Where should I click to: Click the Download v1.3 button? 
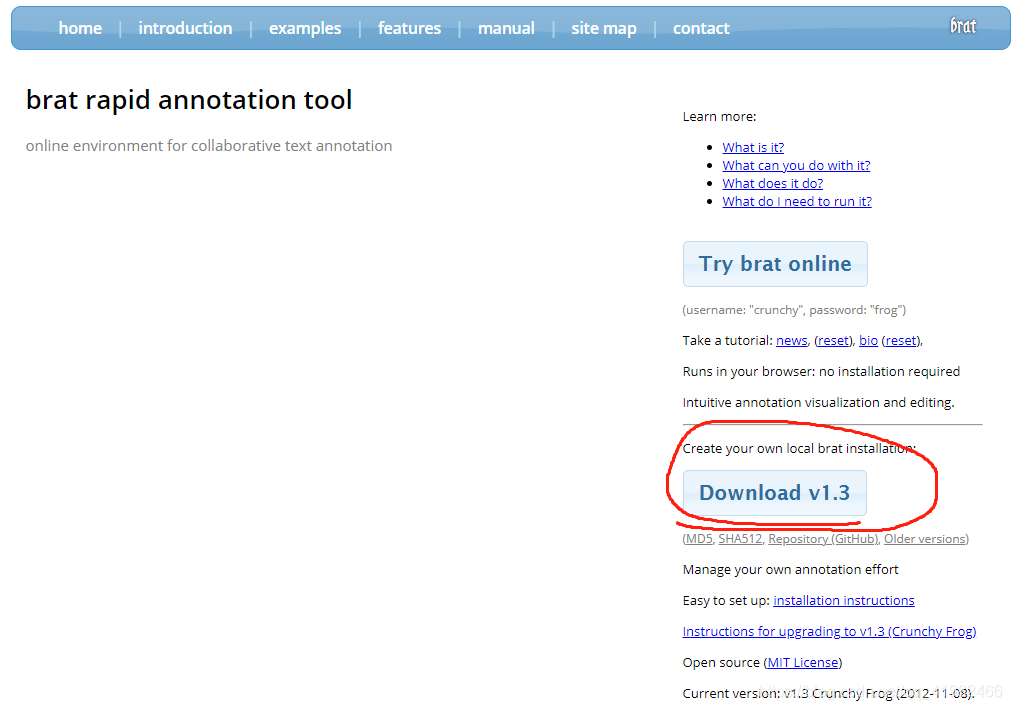[774, 493]
